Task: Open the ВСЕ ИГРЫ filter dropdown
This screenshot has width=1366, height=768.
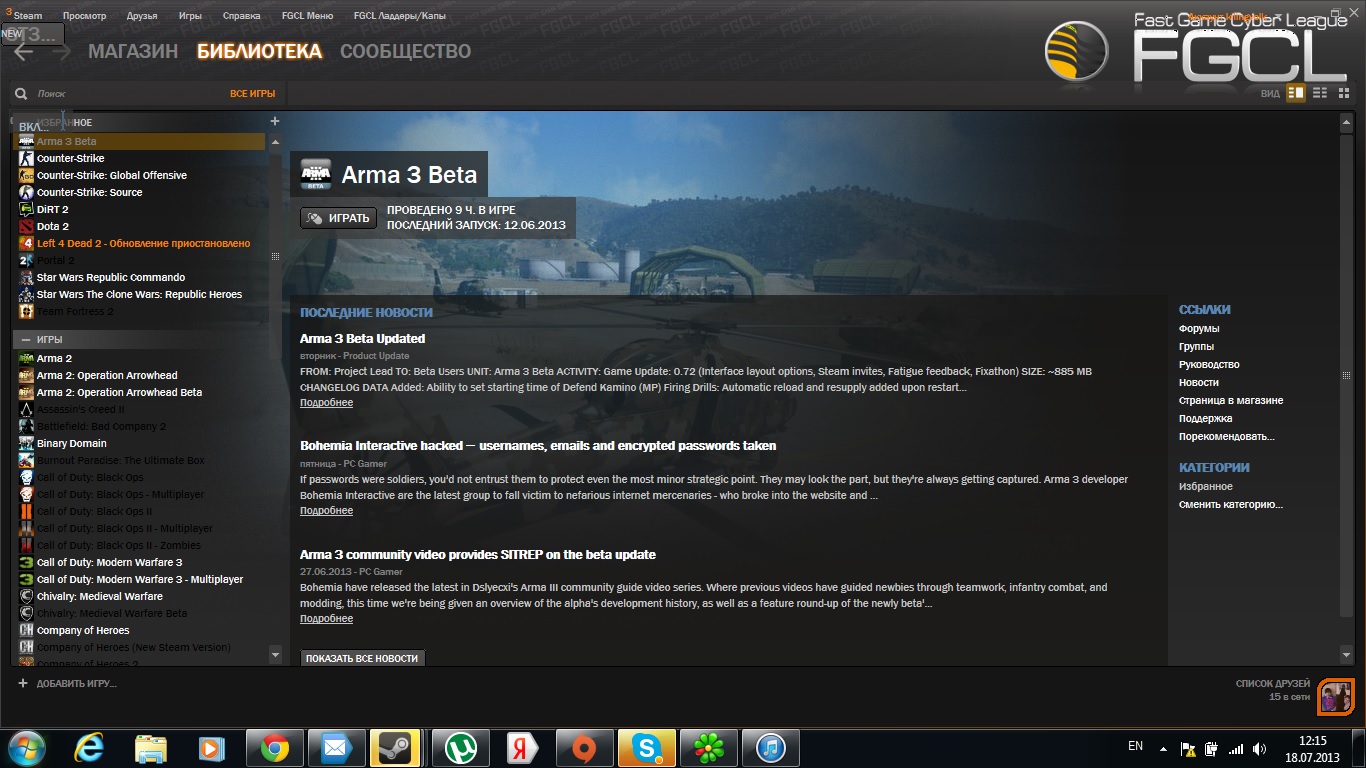Action: click(x=252, y=94)
